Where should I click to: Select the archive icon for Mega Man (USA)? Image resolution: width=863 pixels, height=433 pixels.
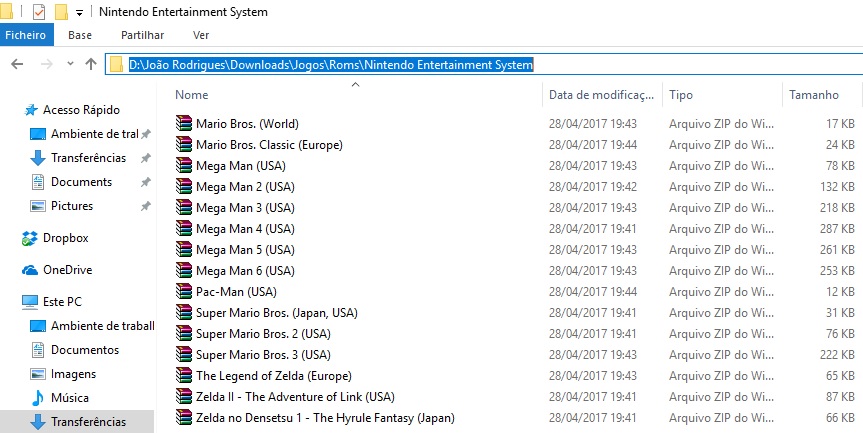tap(184, 165)
